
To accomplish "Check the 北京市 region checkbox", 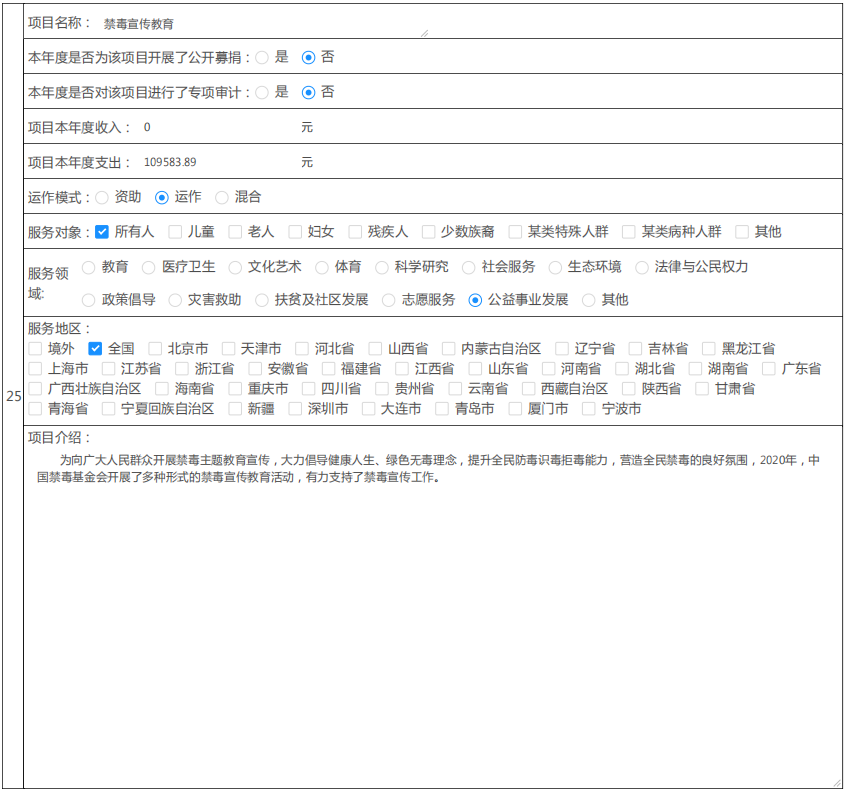I will click(x=155, y=349).
